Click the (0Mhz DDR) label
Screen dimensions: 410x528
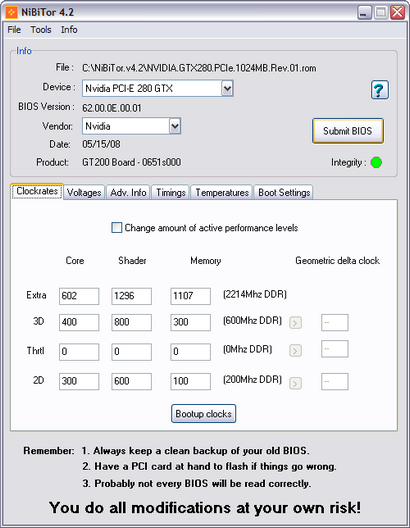pos(247,349)
